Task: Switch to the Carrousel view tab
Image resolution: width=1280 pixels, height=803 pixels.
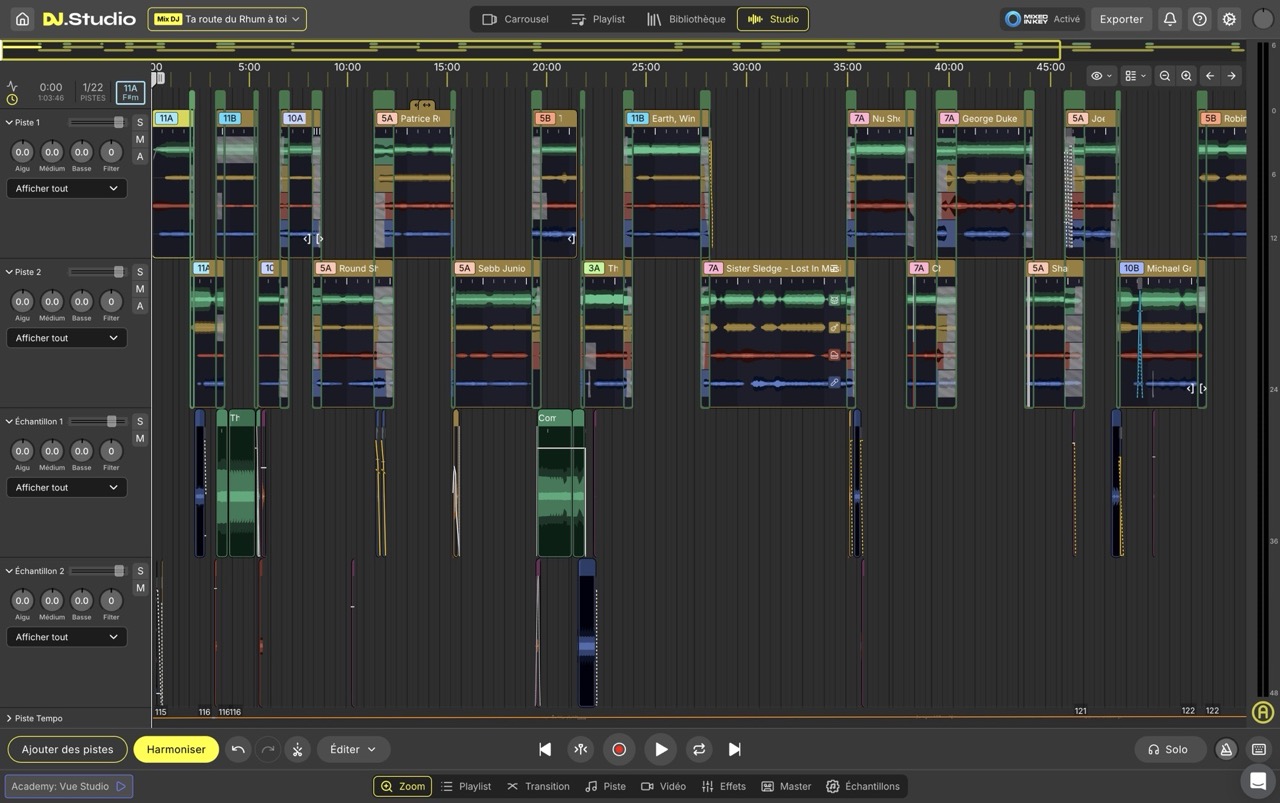Action: (x=515, y=19)
